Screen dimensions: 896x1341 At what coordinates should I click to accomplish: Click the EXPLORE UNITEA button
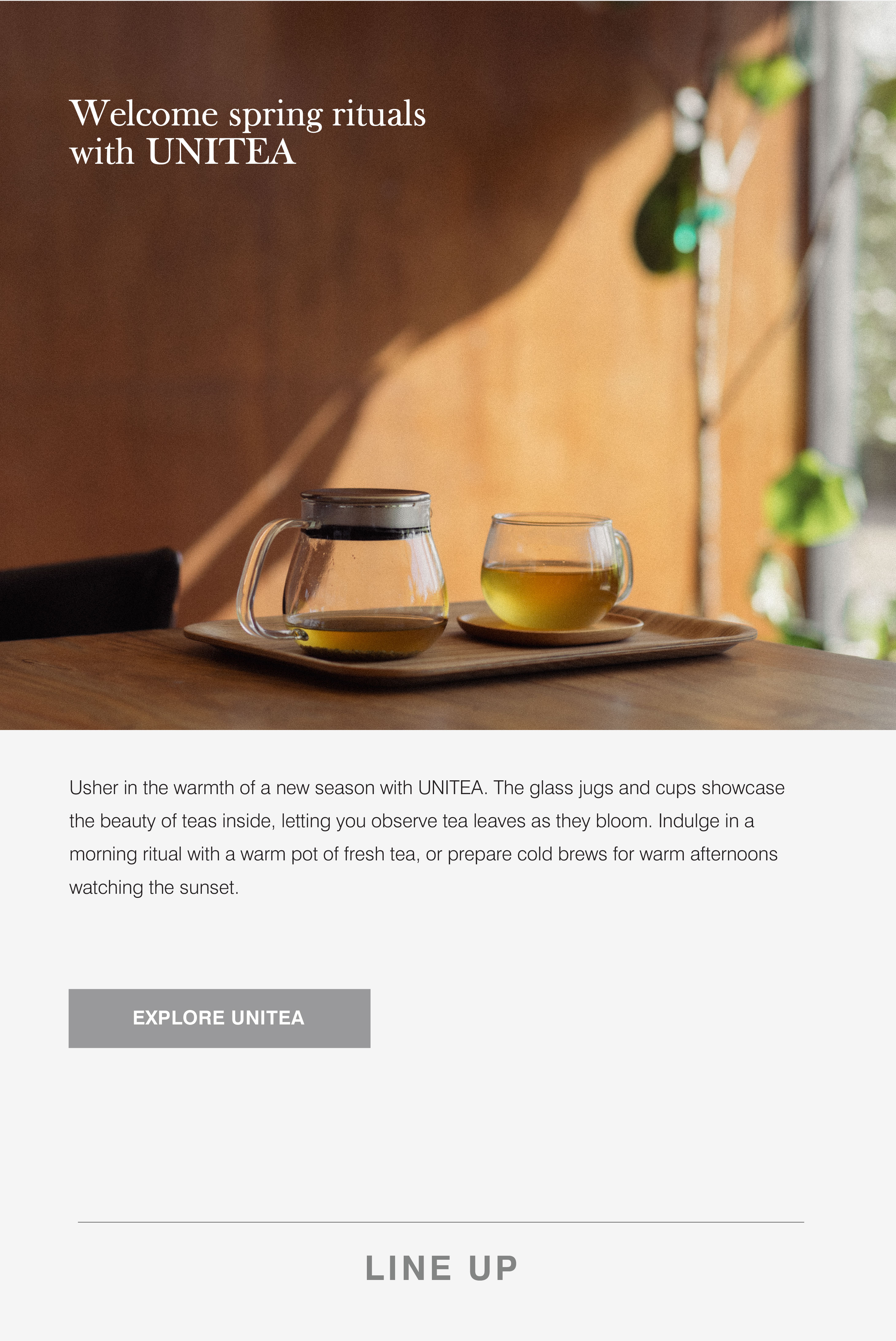219,1018
